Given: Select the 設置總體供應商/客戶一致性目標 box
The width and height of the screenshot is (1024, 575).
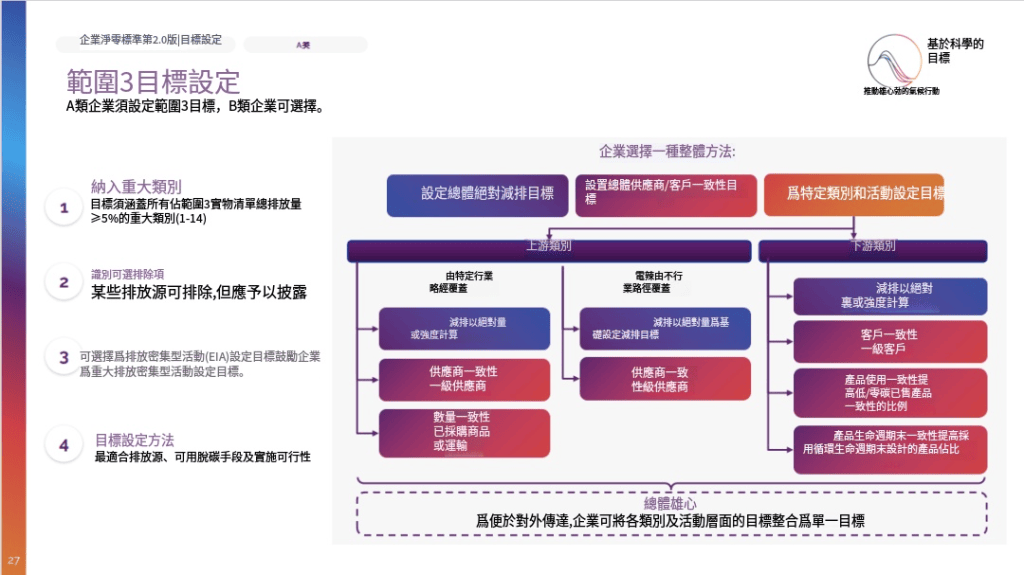Looking at the screenshot, I should (x=665, y=195).
